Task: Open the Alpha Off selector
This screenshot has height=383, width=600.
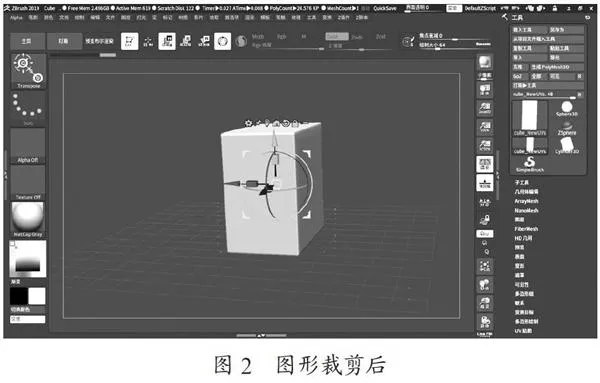Action: (x=28, y=146)
